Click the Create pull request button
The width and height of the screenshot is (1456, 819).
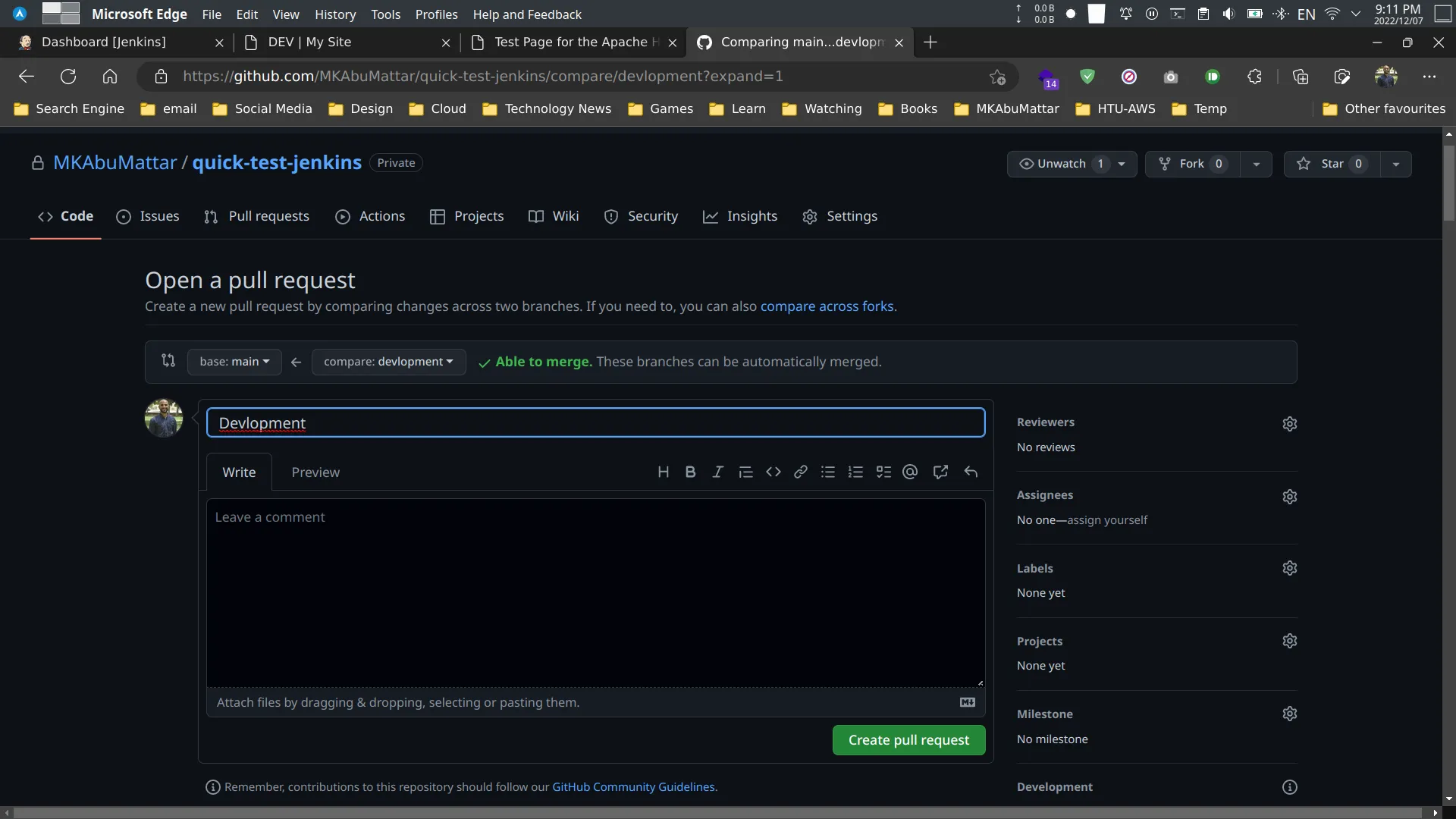click(908, 740)
